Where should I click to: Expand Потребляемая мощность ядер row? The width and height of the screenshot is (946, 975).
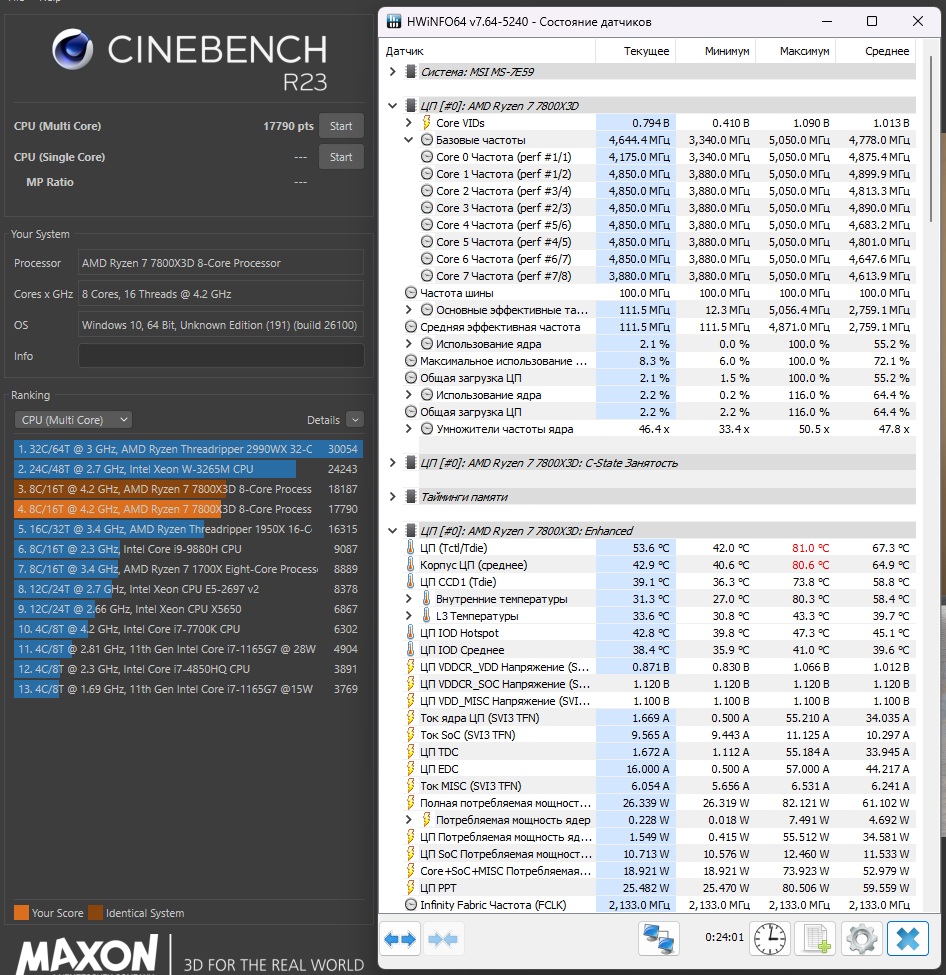409,820
